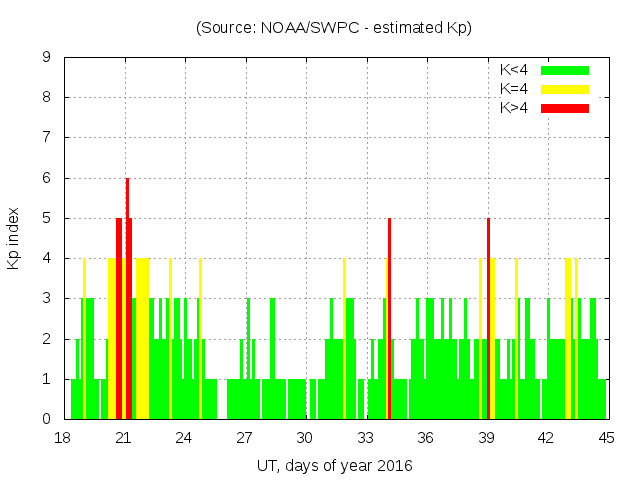The image size is (640, 480).
Task: Click the red Kp 5 bar near day 34
Action: [x=389, y=320]
